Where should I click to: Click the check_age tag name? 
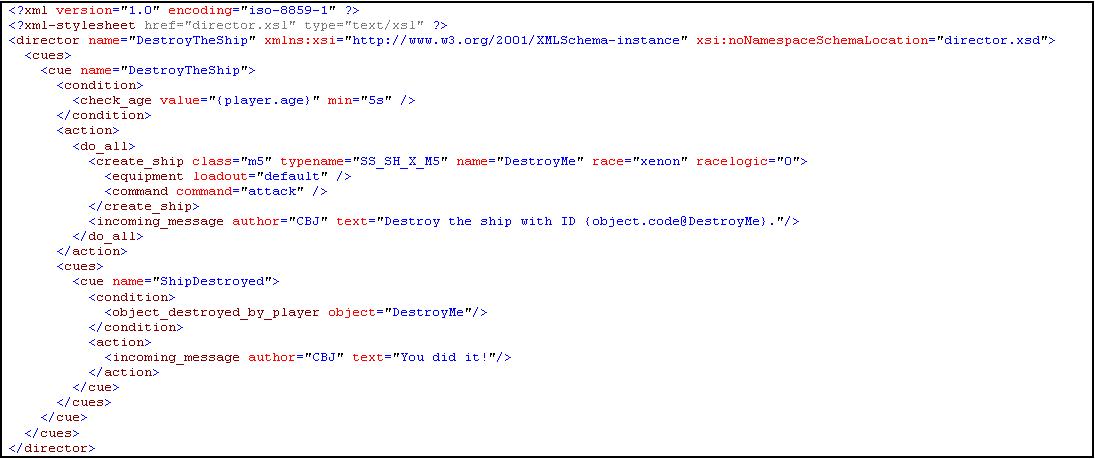tap(116, 100)
